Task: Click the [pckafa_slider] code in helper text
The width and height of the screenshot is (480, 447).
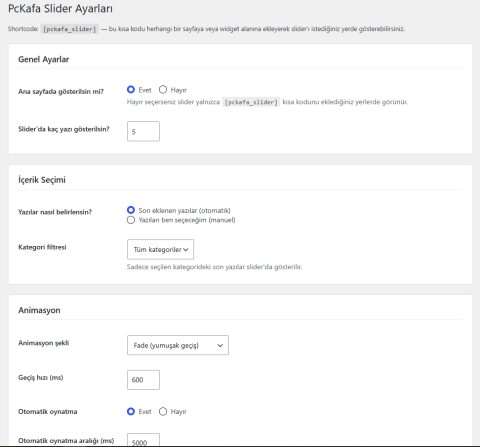Action: coord(251,102)
